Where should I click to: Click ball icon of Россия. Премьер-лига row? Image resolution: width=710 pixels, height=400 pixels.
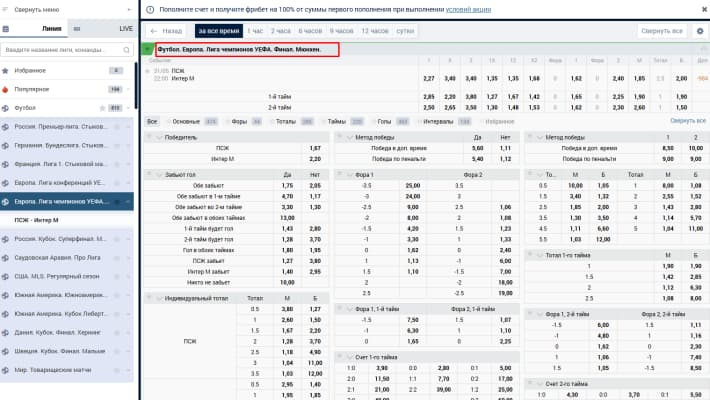point(5,127)
